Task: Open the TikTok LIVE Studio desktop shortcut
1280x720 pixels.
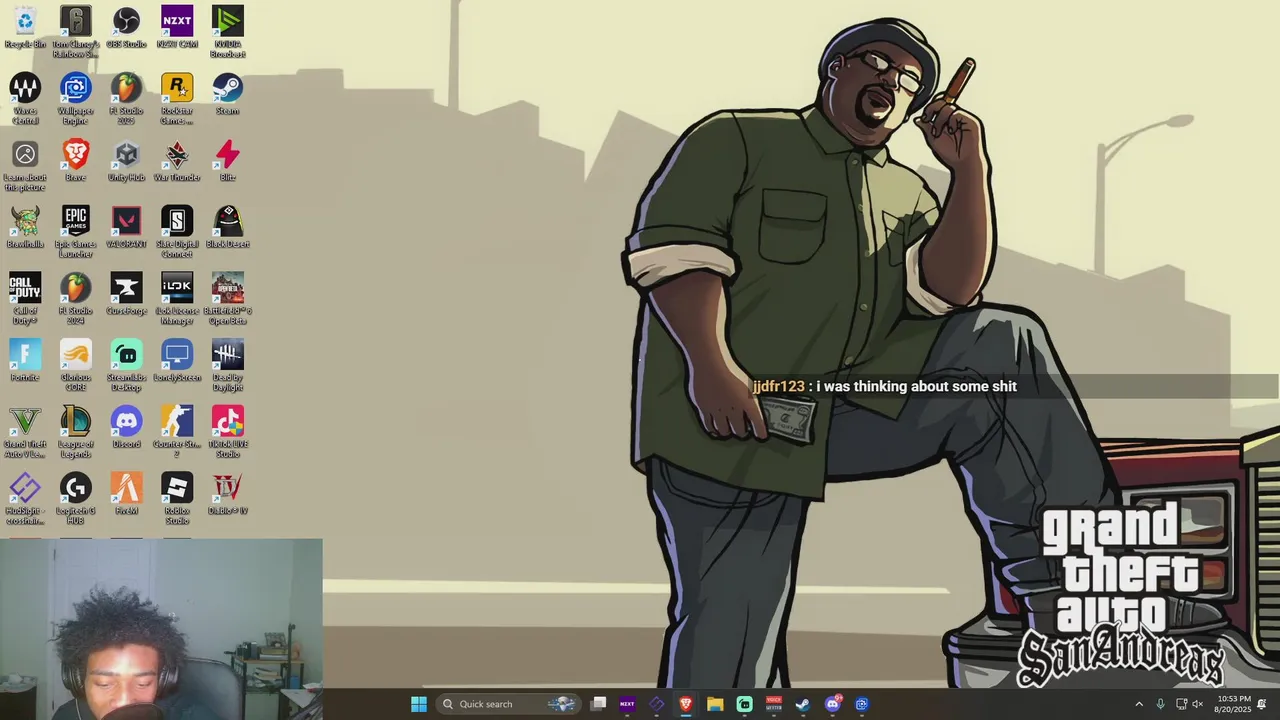Action: 227,432
